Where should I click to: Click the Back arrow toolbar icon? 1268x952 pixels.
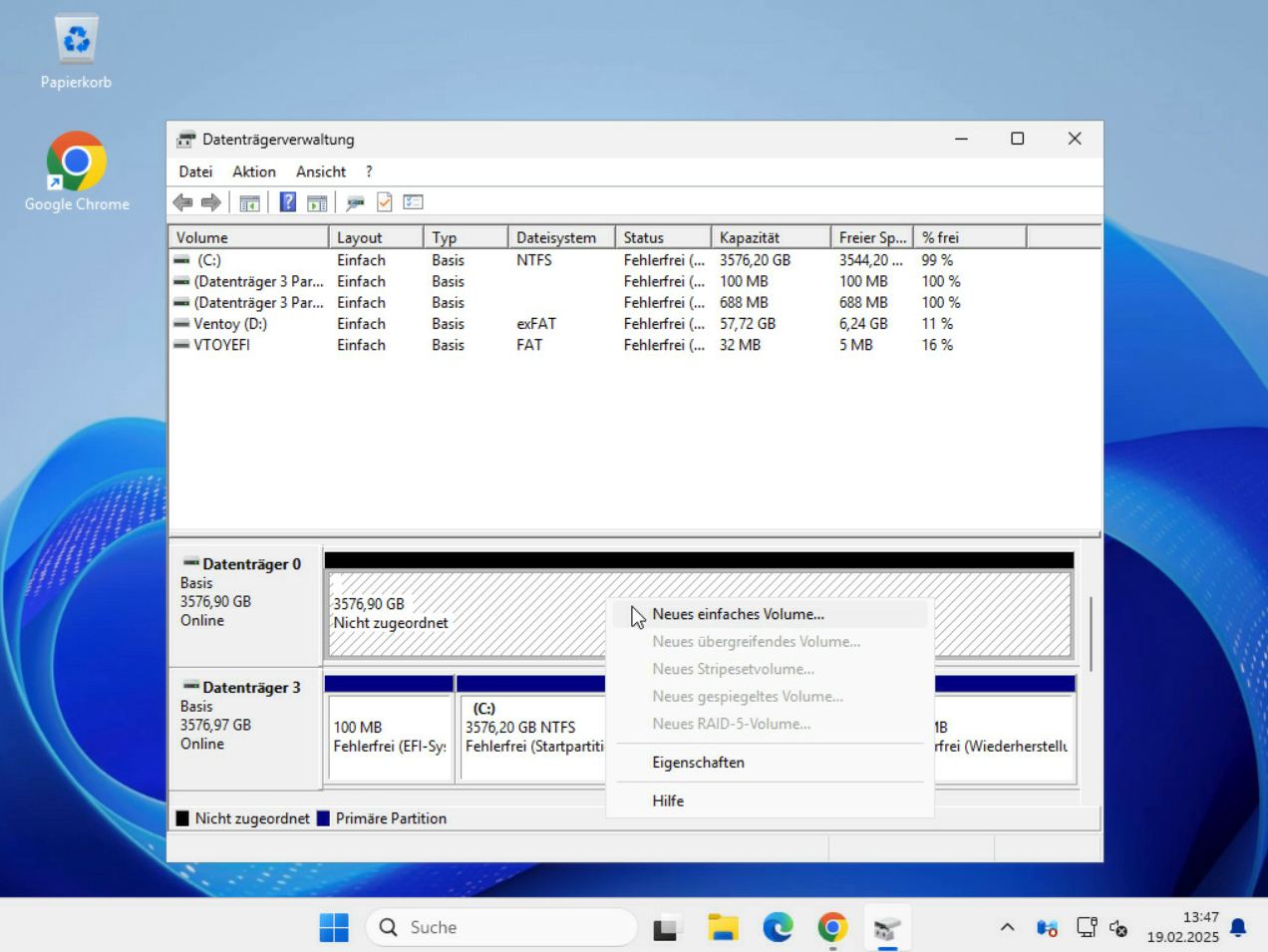click(182, 202)
